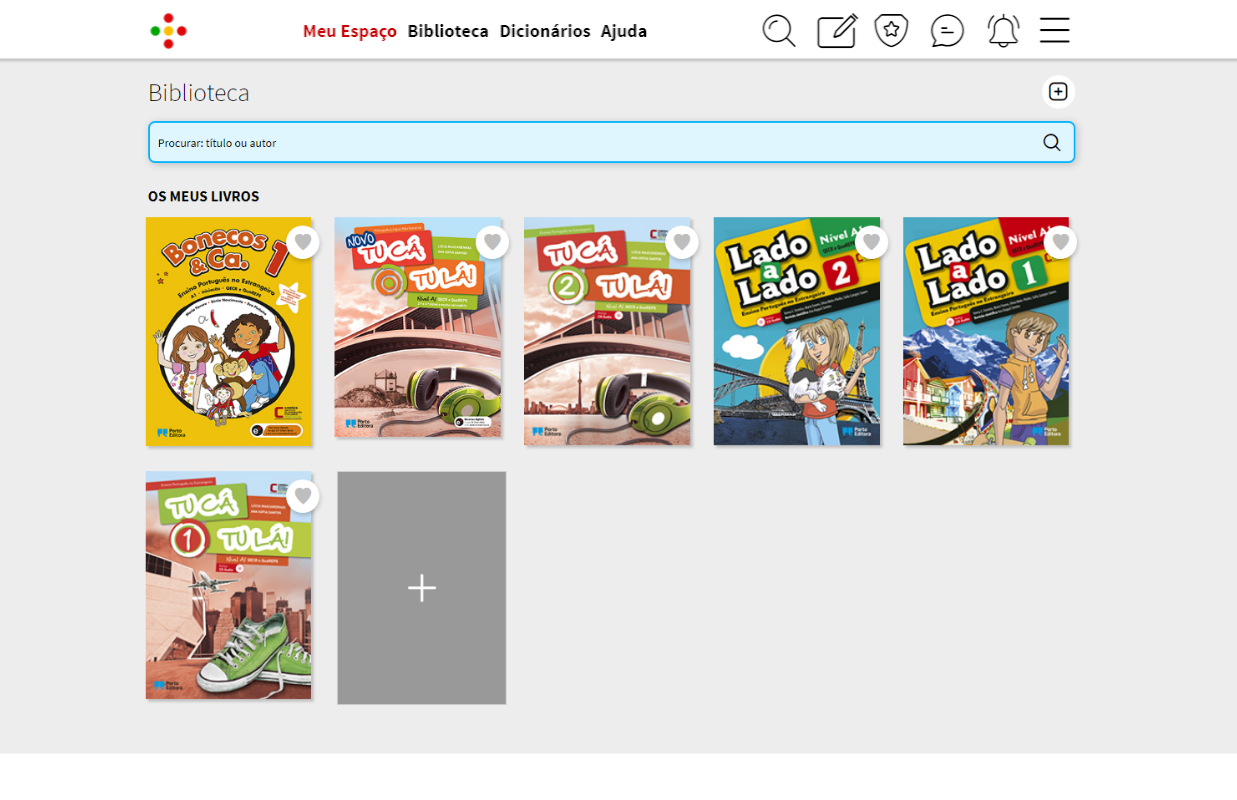Favorite the Tu cá Tu lá 2 book
The width and height of the screenshot is (1237, 800).
[x=682, y=242]
